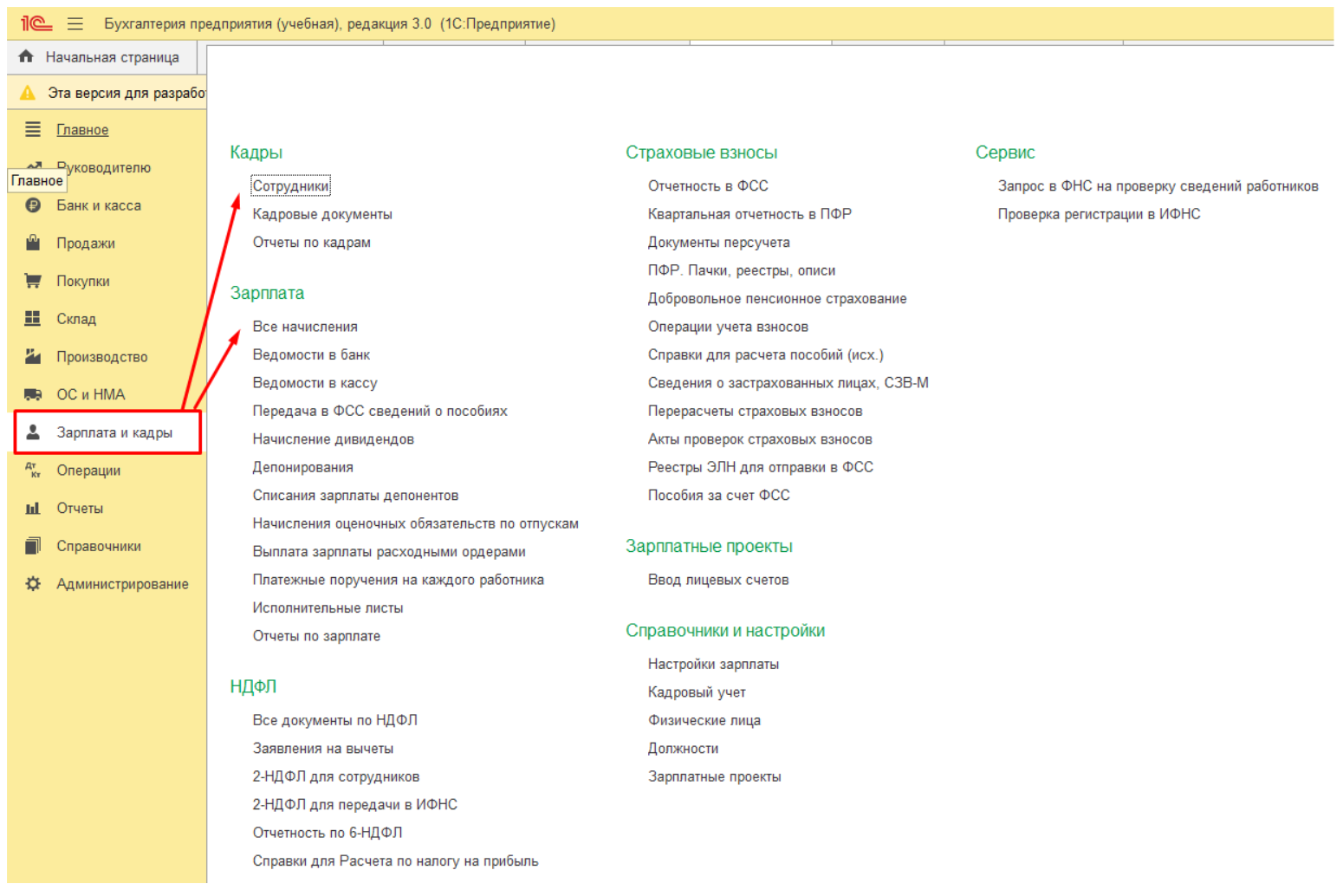
Task: Open Отчетность по 6-НДФЛ
Action: [x=328, y=833]
